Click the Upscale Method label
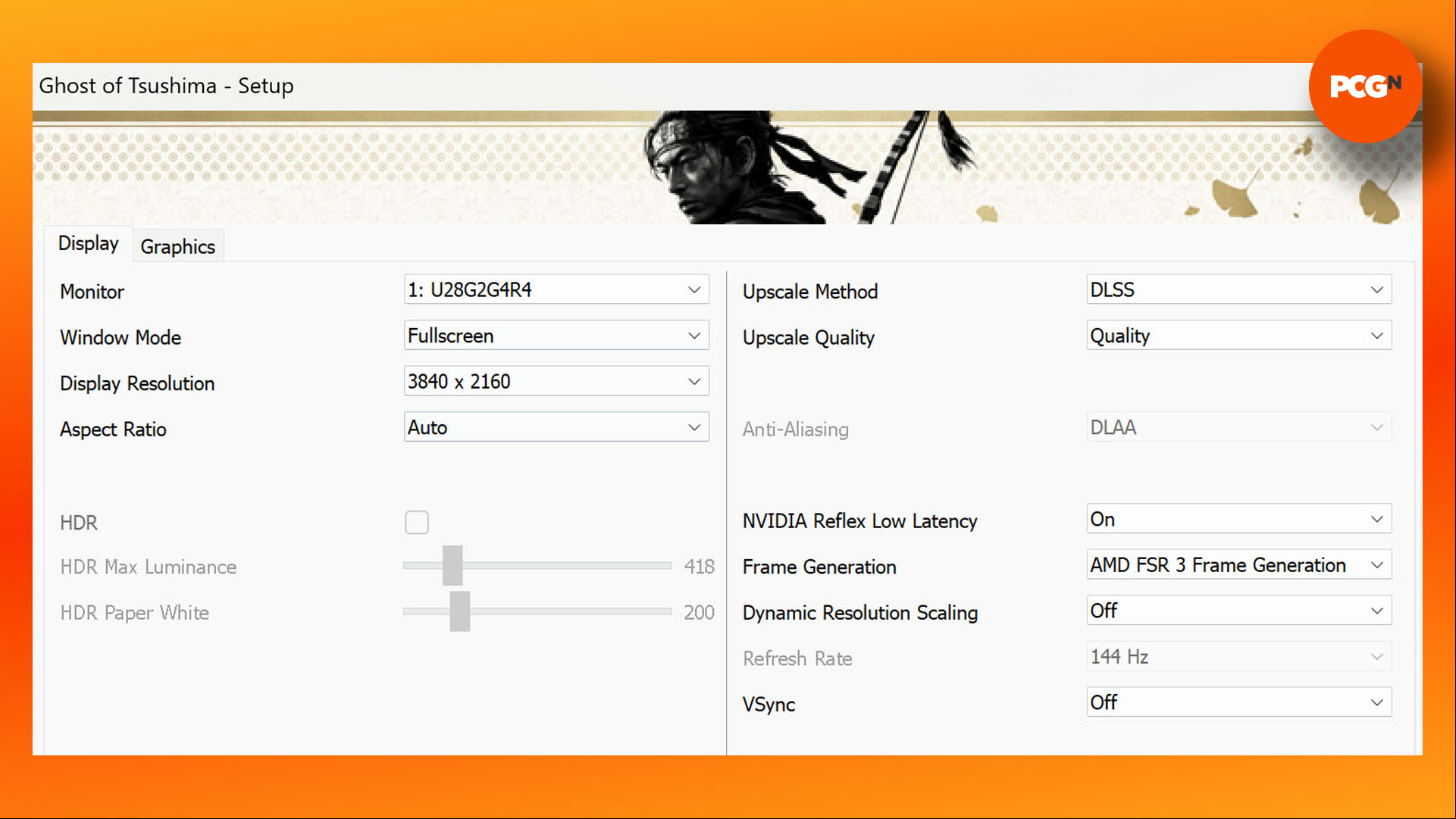The image size is (1456, 819). coord(810,292)
